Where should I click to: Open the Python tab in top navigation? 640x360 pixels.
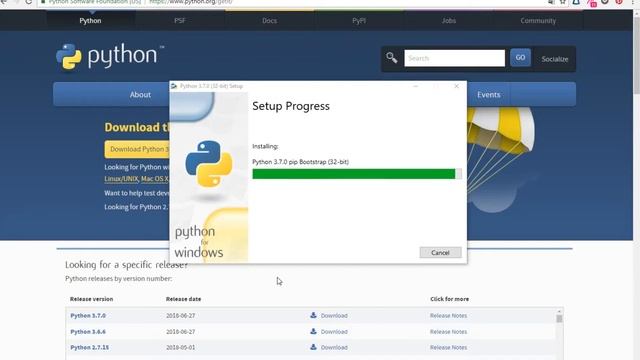pyautogui.click(x=90, y=20)
